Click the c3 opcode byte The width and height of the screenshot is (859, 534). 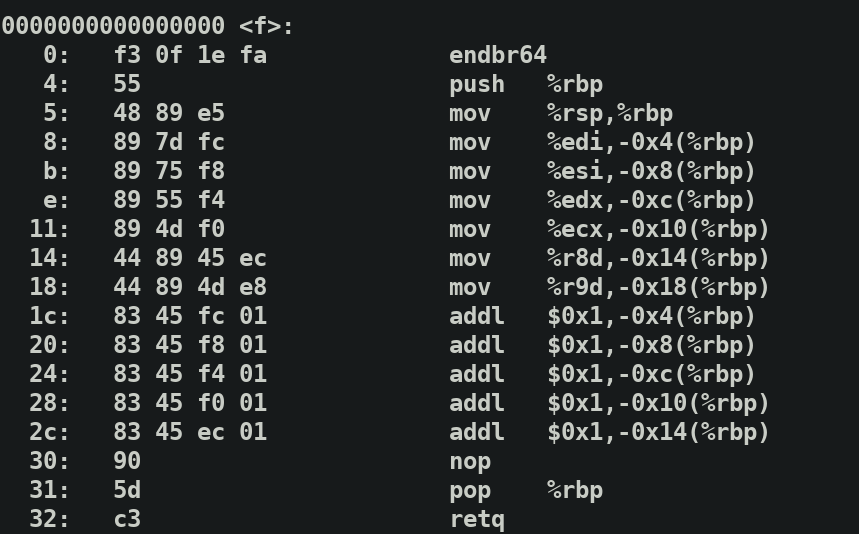tap(127, 519)
